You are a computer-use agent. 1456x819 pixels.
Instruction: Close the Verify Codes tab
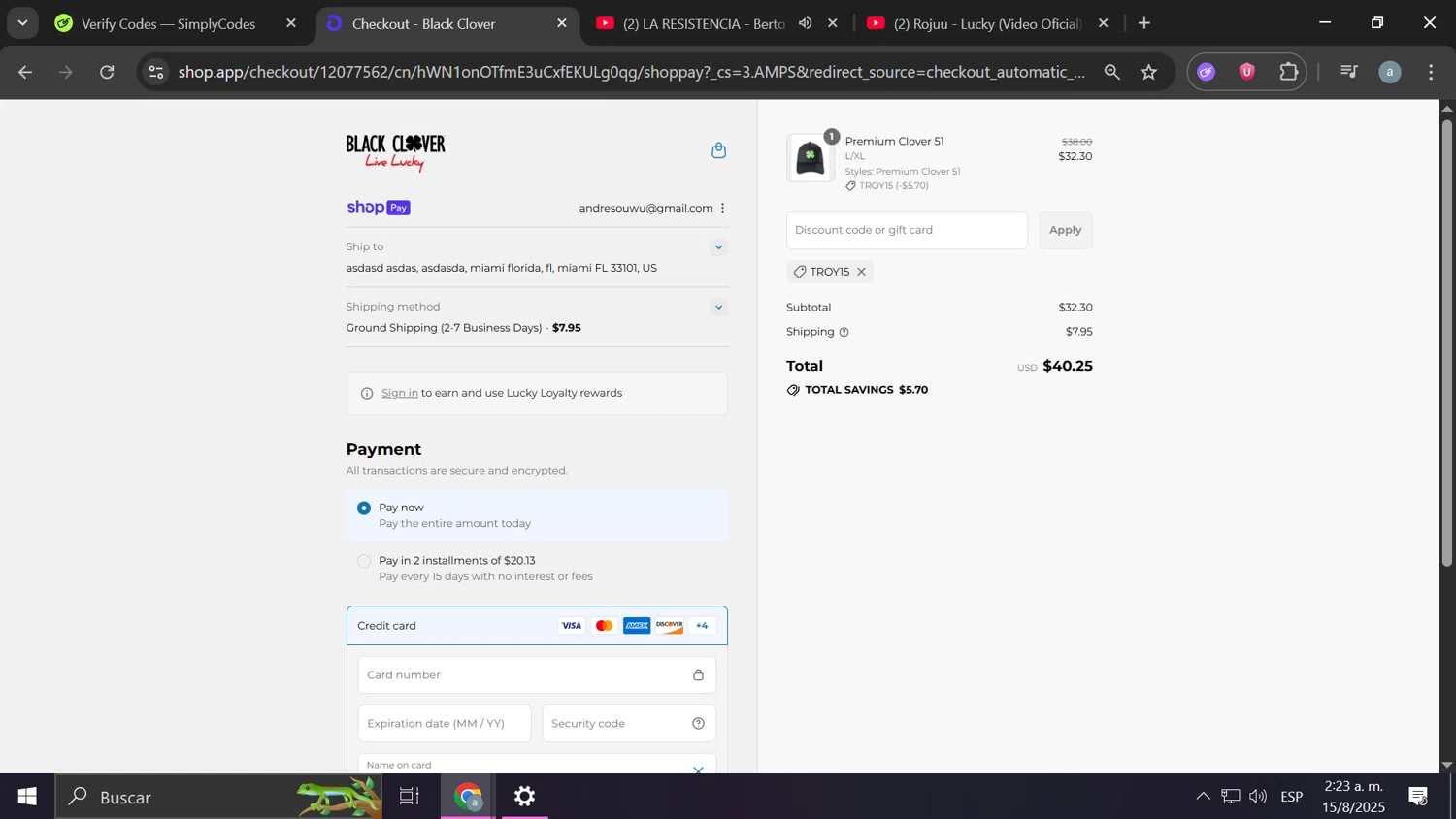[291, 23]
